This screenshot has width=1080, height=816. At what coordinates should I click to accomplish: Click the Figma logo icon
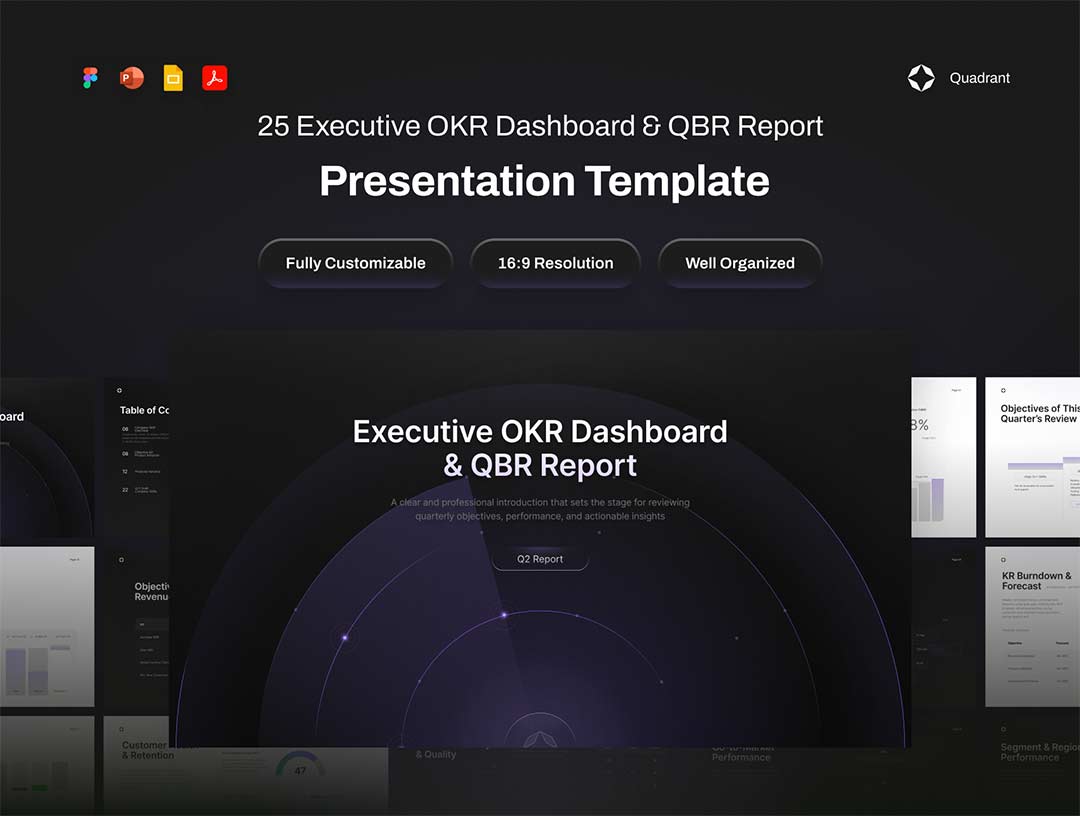[91, 78]
